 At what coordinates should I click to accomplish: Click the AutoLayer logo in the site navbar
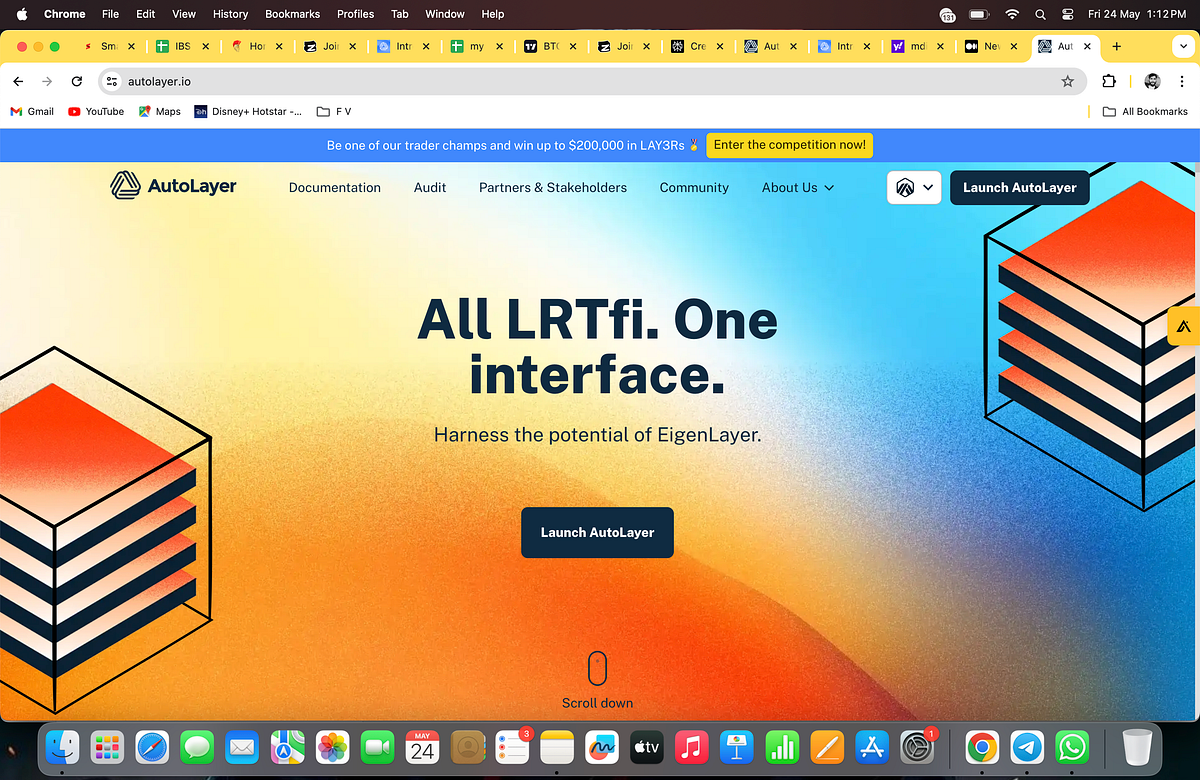pyautogui.click(x=172, y=187)
